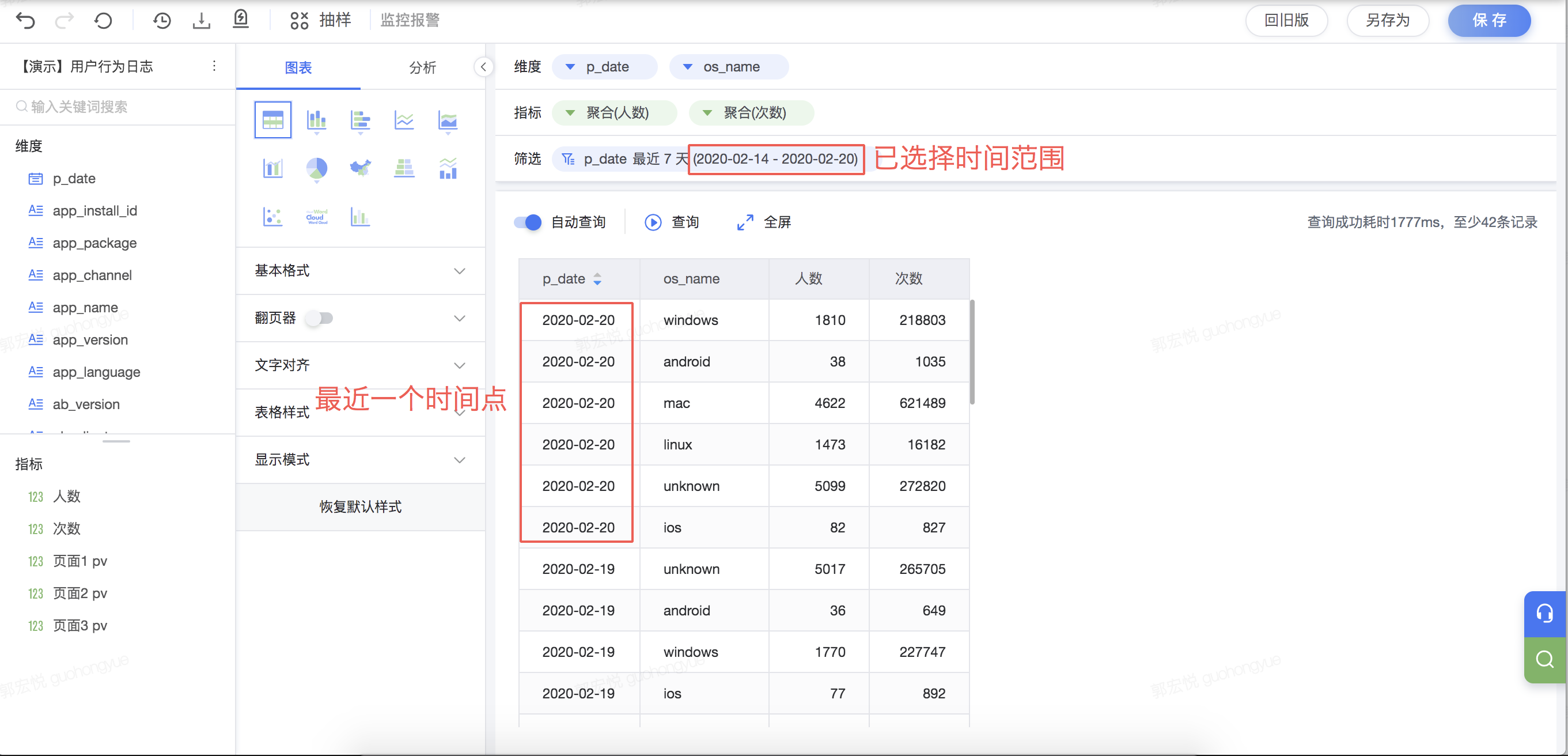Open 监控报警 in the toolbar
The width and height of the screenshot is (1568, 756).
[410, 20]
